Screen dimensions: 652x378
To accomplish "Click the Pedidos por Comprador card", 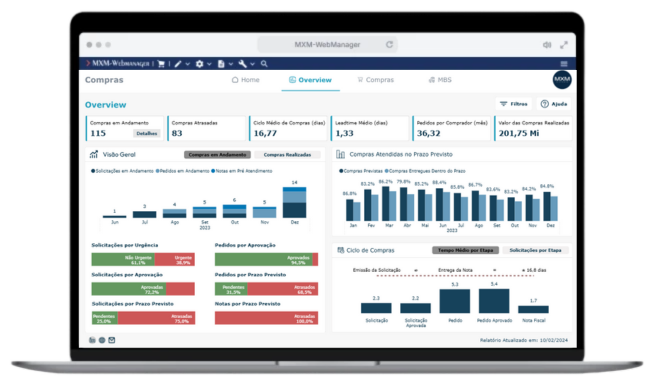I will (452, 128).
